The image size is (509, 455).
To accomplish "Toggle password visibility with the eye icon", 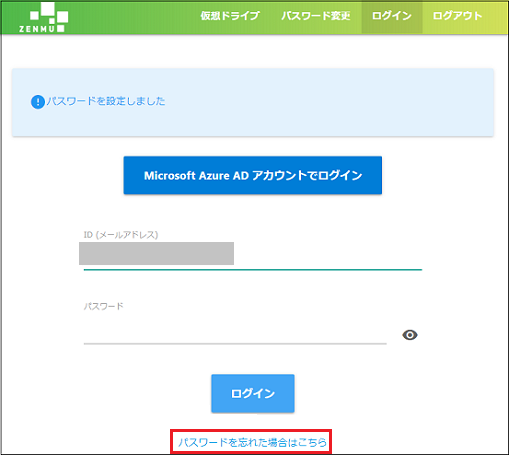I will coord(410,335).
